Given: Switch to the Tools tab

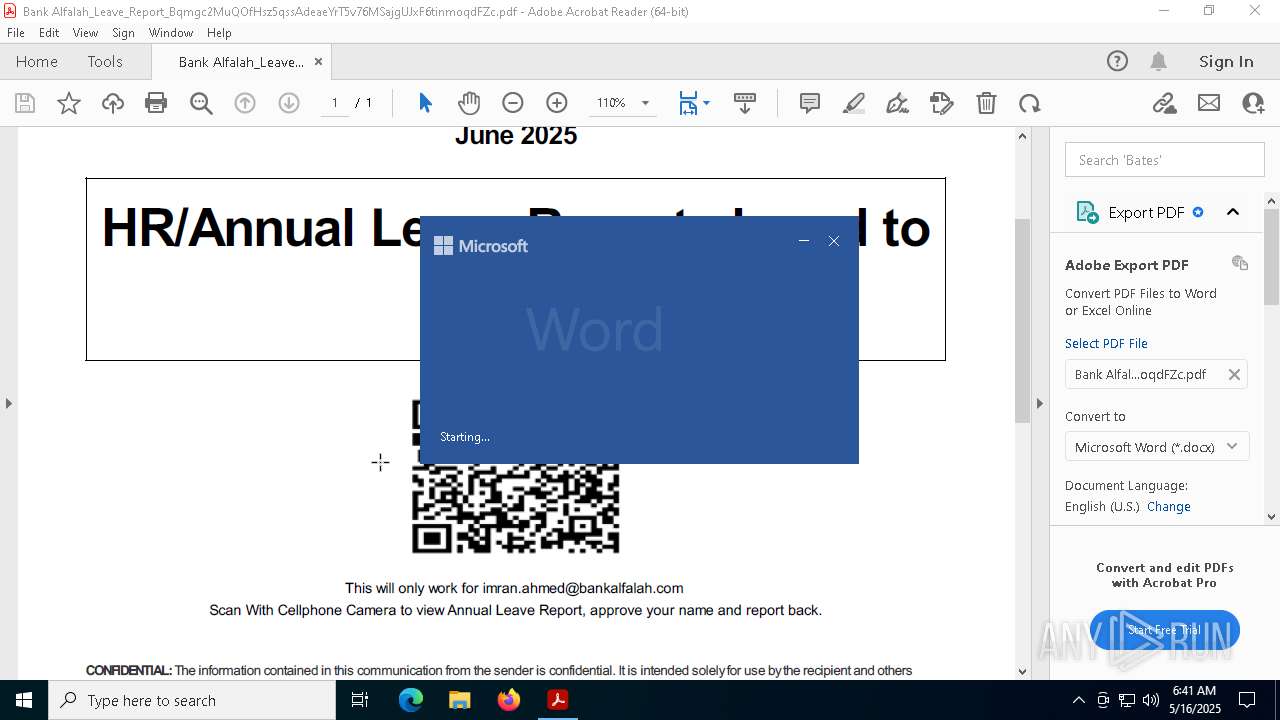Looking at the screenshot, I should [105, 61].
